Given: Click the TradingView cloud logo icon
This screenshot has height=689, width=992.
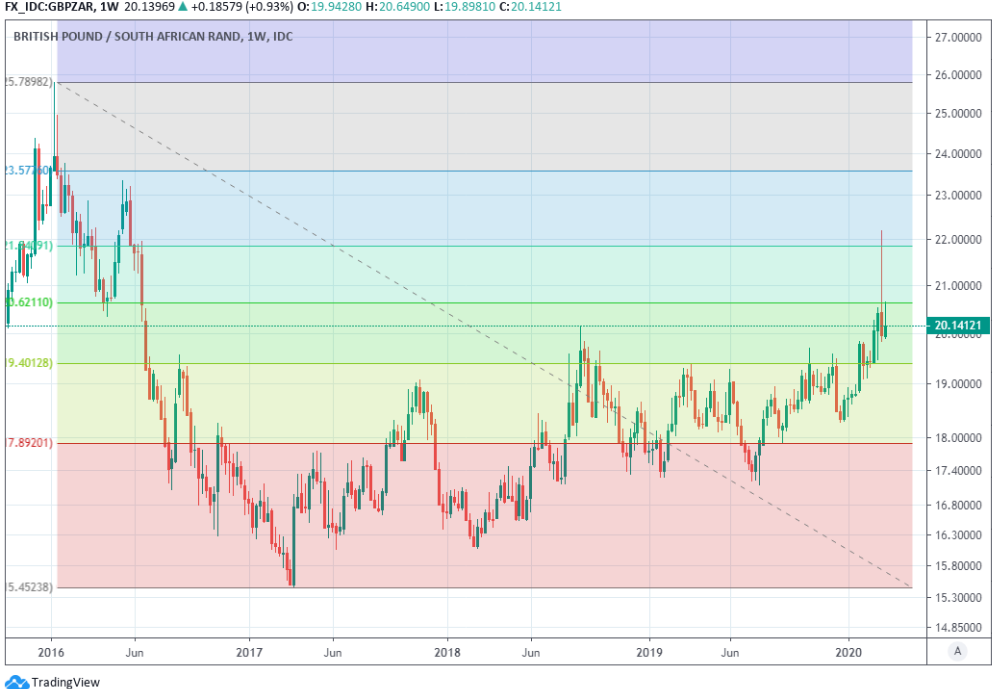Looking at the screenshot, I should (x=17, y=682).
